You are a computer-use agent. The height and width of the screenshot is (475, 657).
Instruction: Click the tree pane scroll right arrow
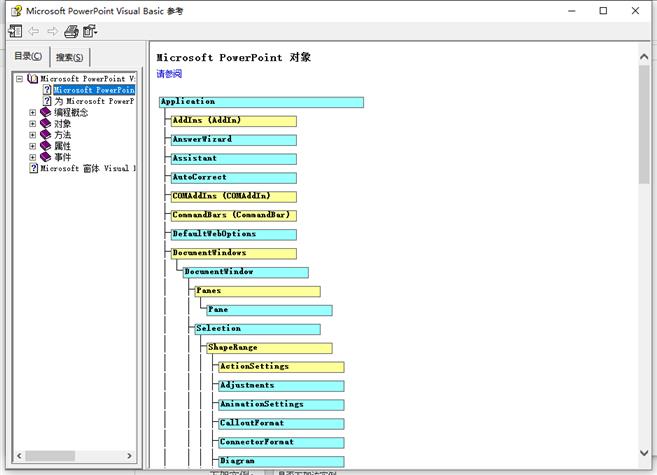click(129, 456)
